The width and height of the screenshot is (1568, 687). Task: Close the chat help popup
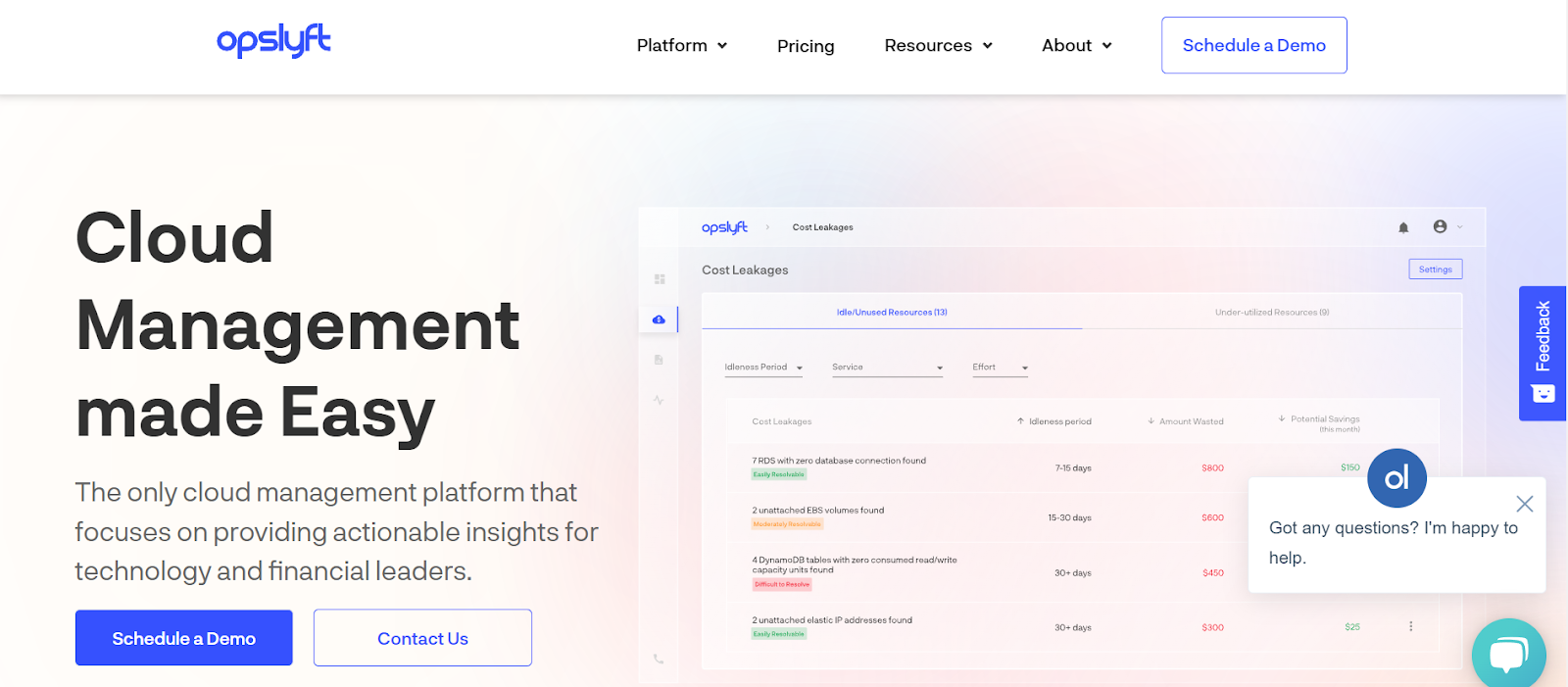point(1525,504)
